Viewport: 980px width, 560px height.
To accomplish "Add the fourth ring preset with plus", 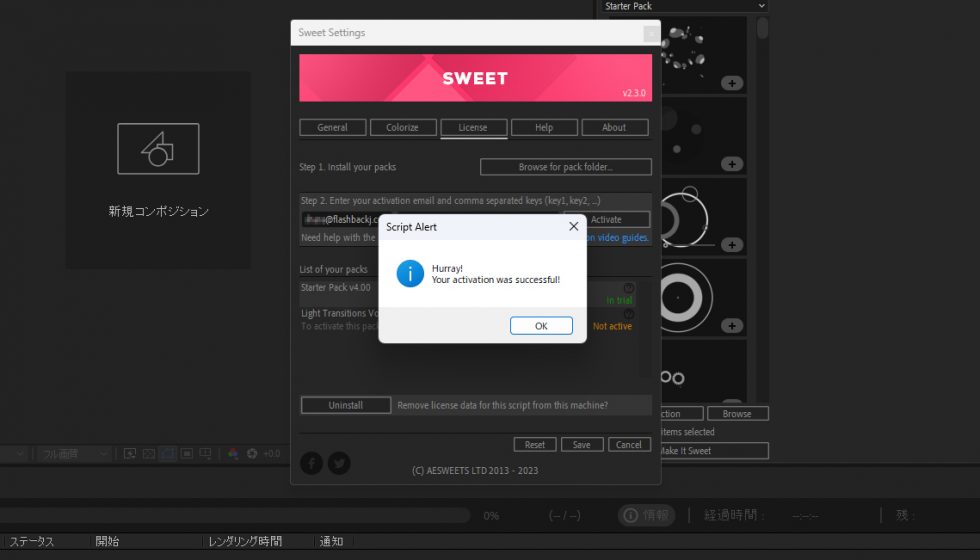I will pos(732,326).
